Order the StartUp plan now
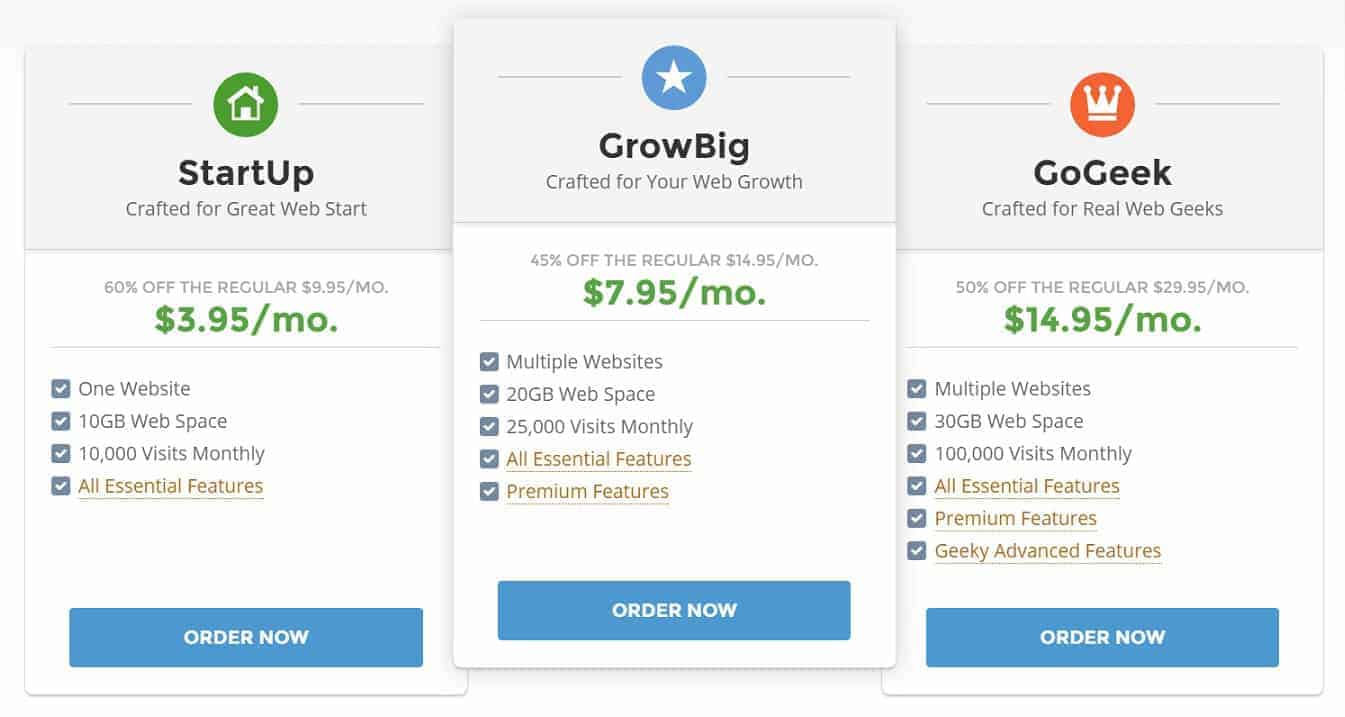 click(x=246, y=637)
